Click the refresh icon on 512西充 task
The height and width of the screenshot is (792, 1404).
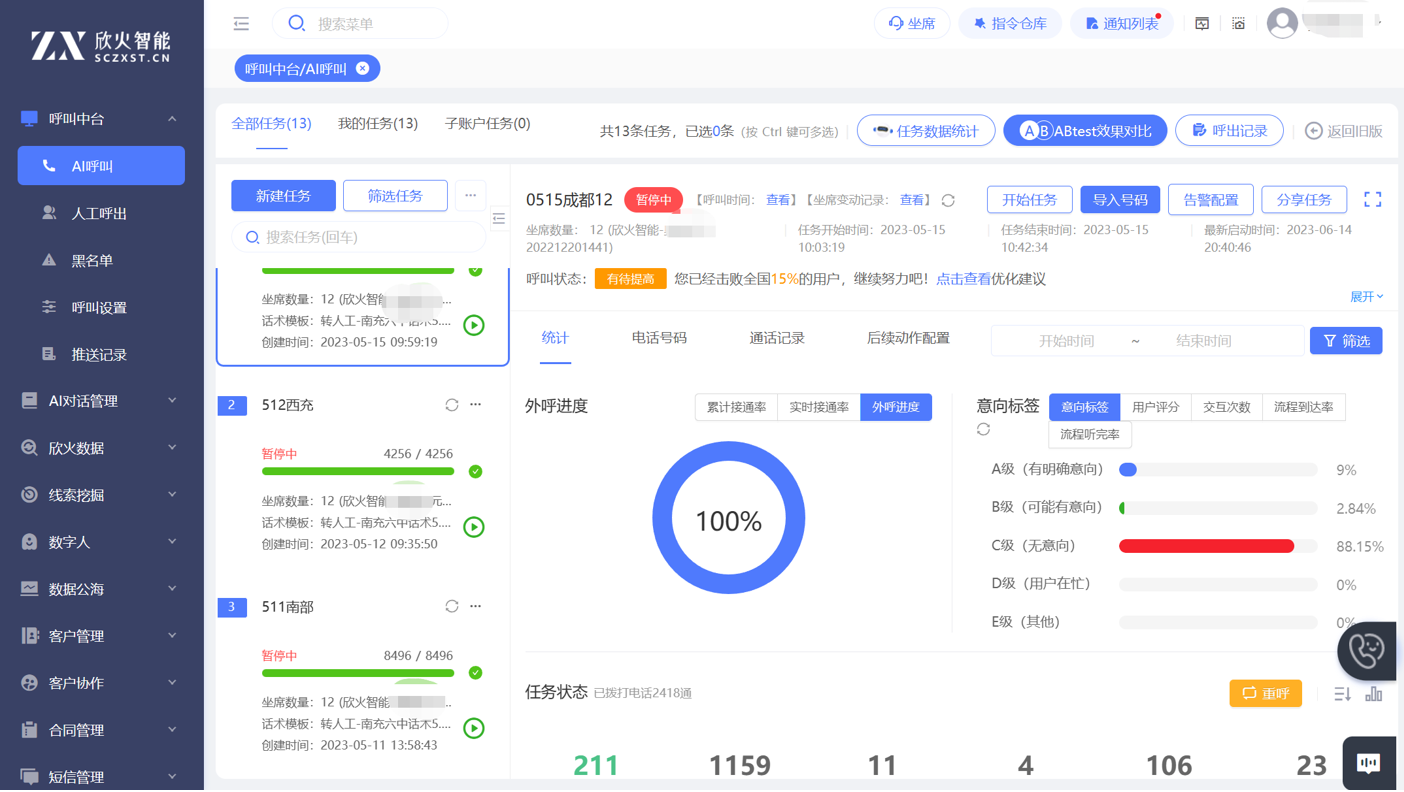coord(452,405)
